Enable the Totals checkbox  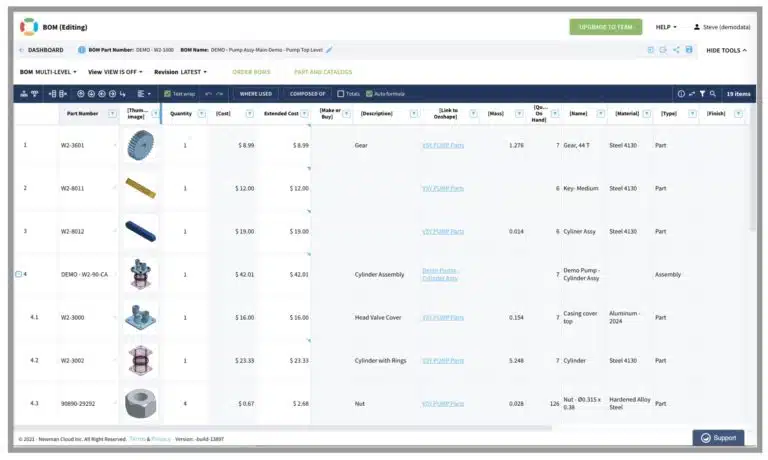pos(340,94)
